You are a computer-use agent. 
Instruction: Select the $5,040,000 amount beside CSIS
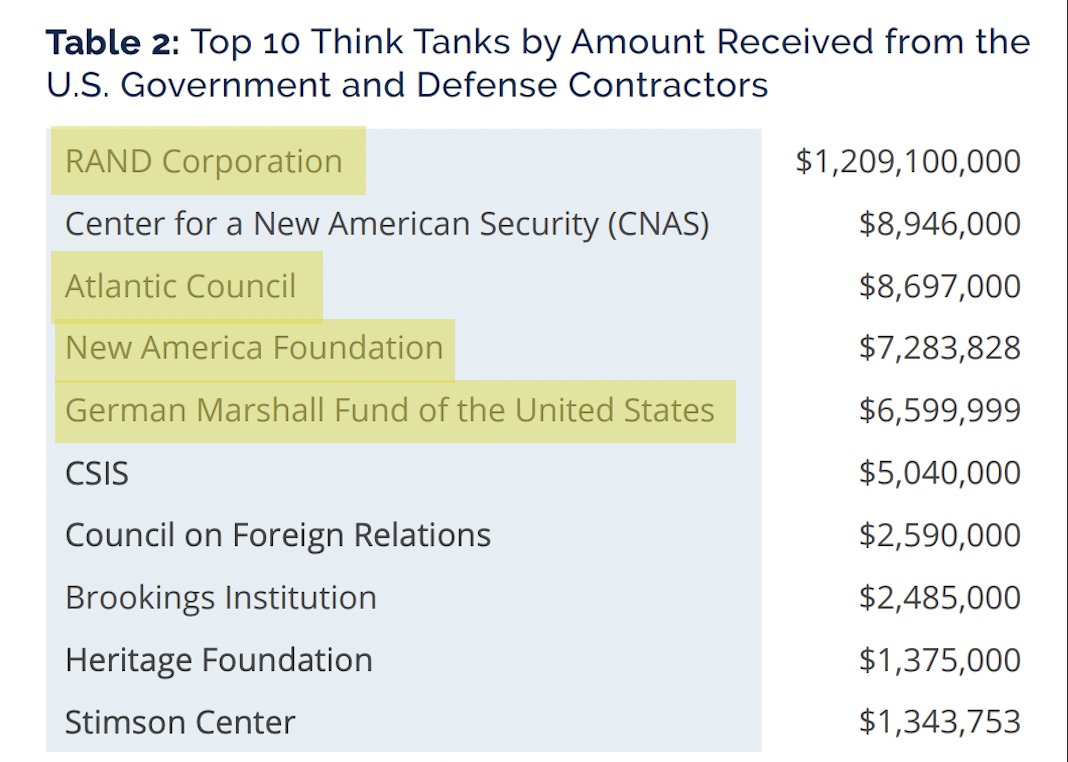coord(940,473)
